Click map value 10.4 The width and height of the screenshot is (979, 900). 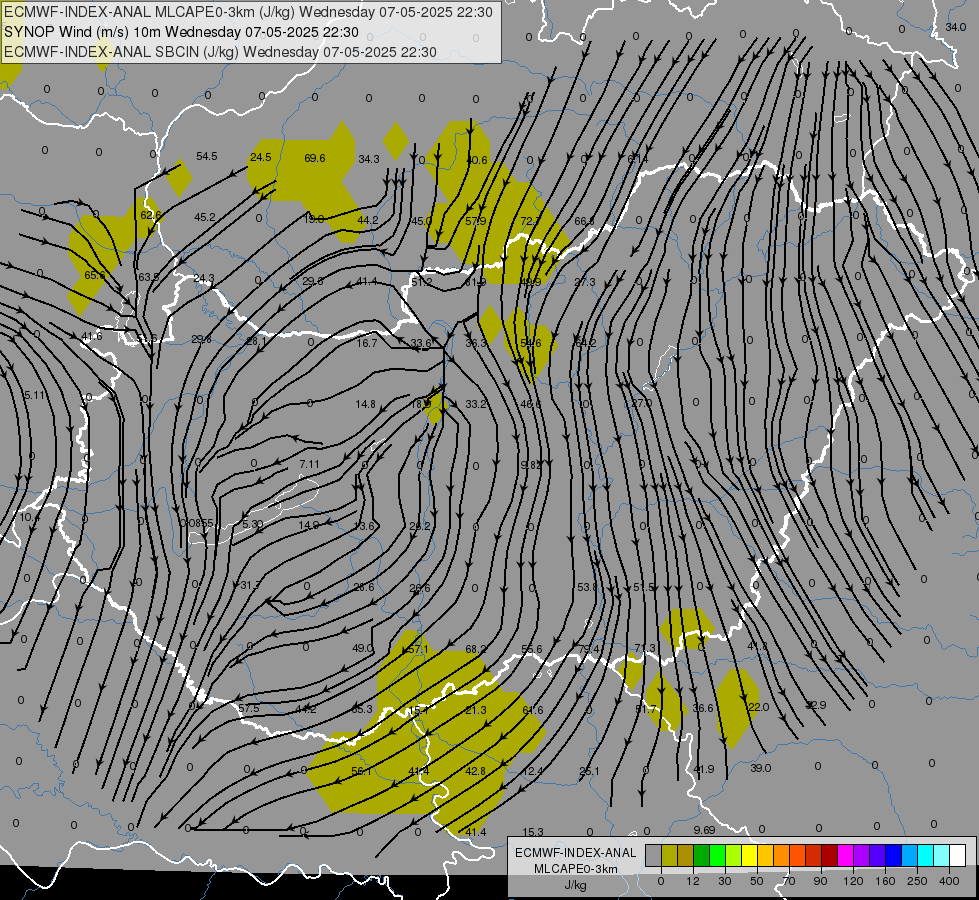point(29,517)
